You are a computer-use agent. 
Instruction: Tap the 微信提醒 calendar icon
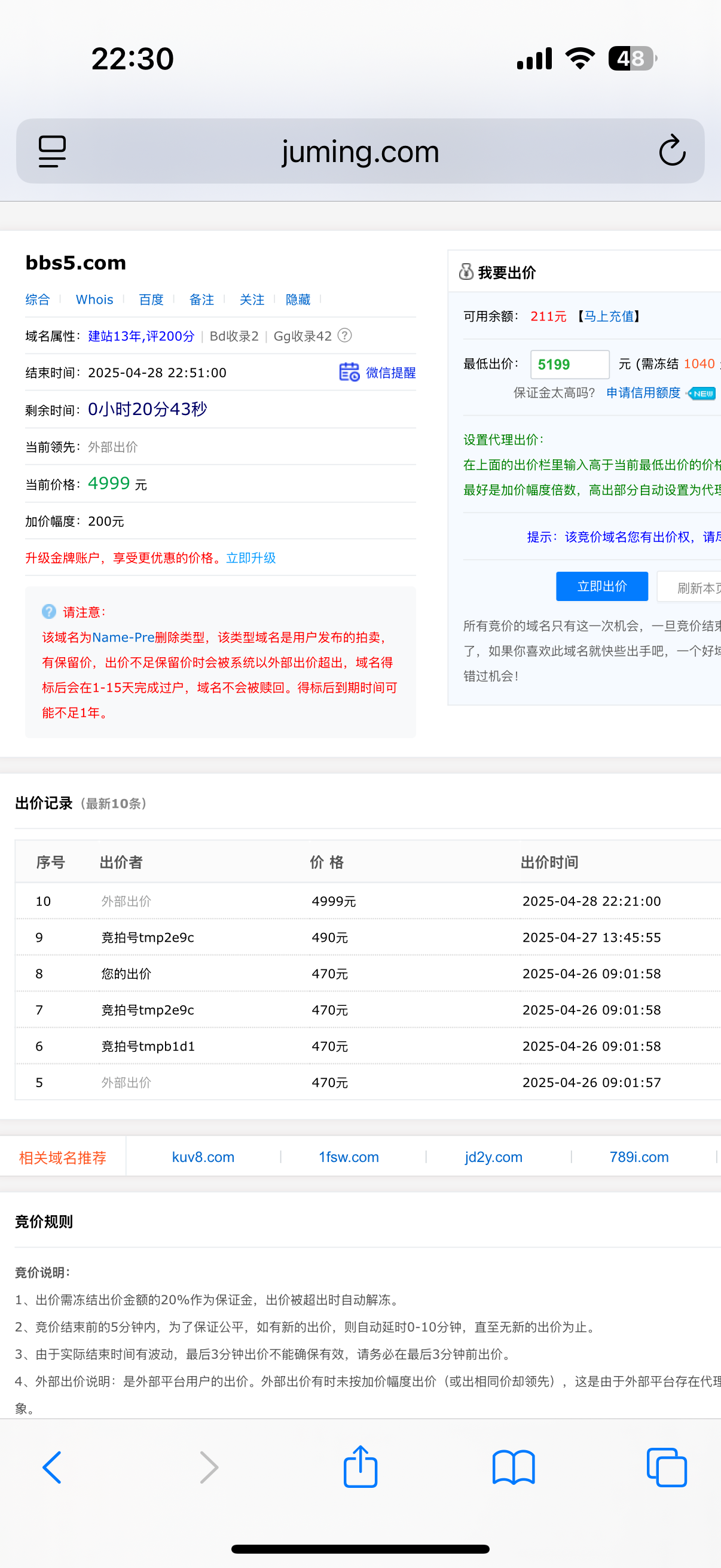(349, 372)
